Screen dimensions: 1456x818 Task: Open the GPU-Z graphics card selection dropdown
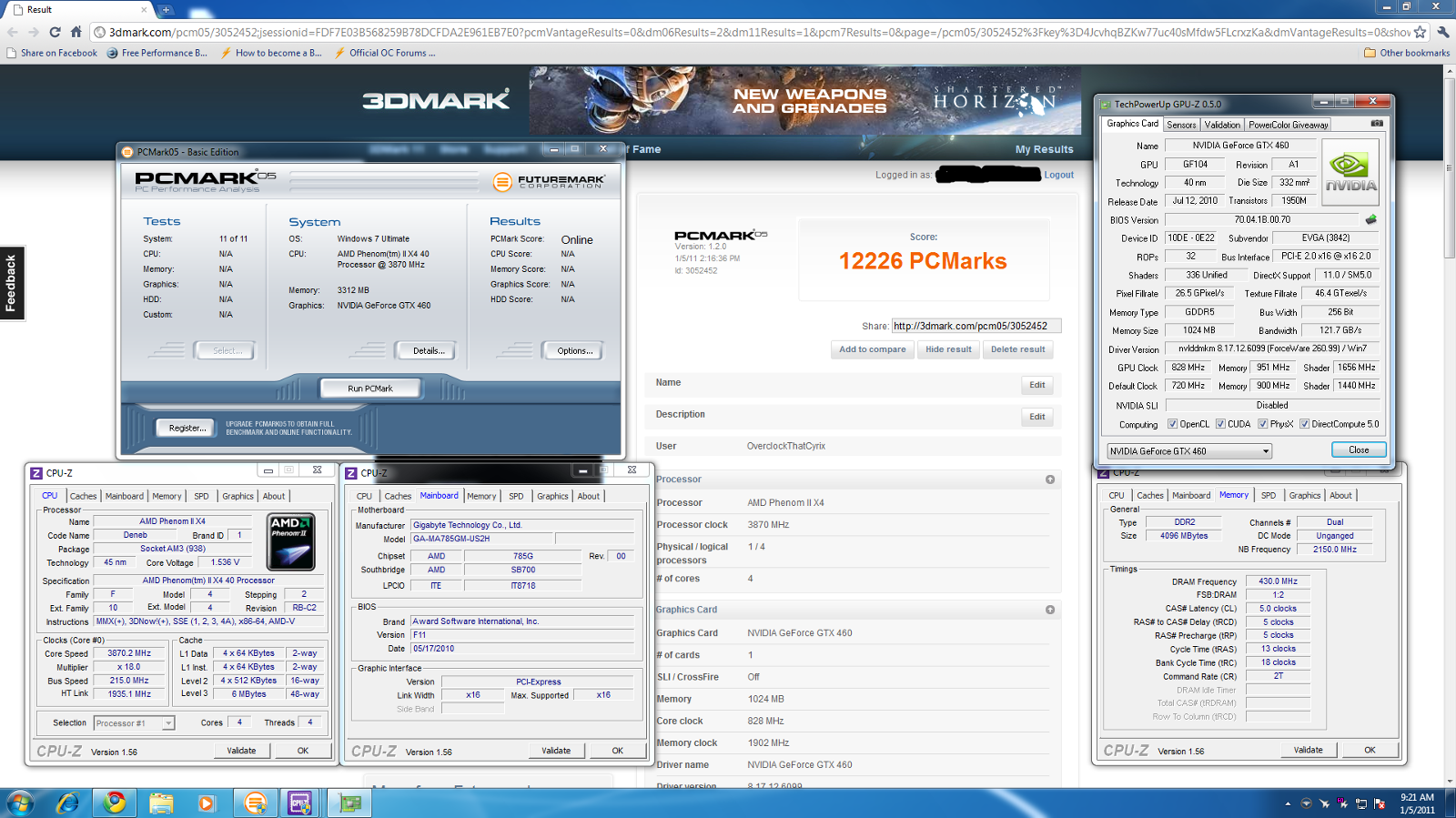click(x=1189, y=451)
